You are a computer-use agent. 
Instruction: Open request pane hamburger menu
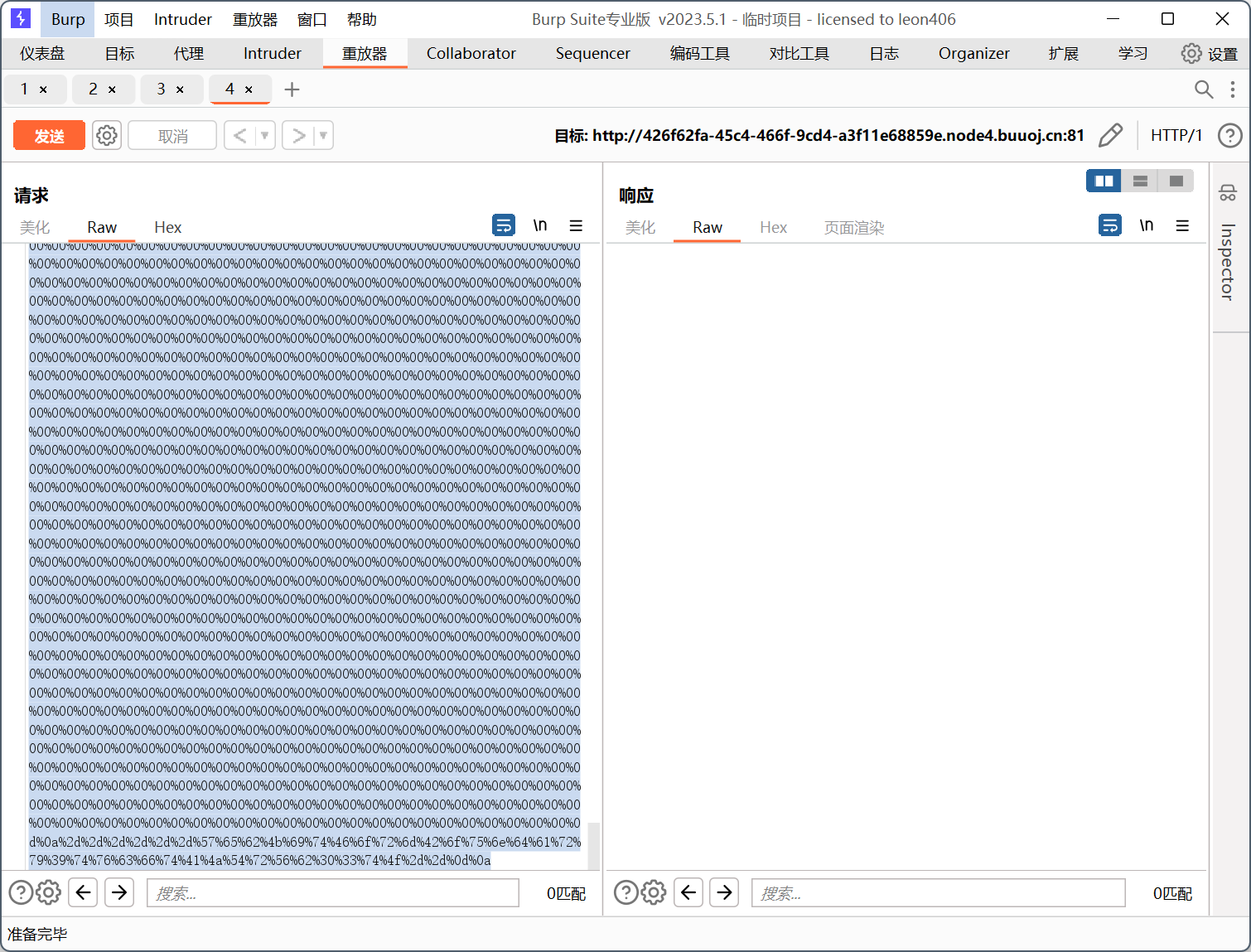[x=577, y=225]
